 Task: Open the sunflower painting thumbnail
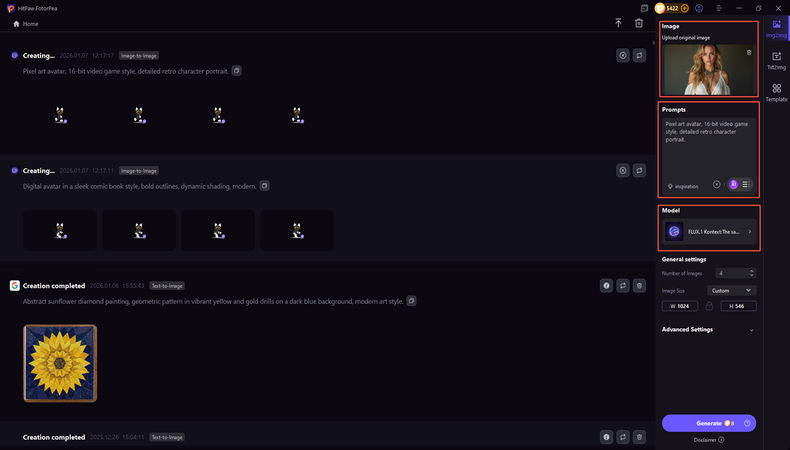click(x=60, y=363)
